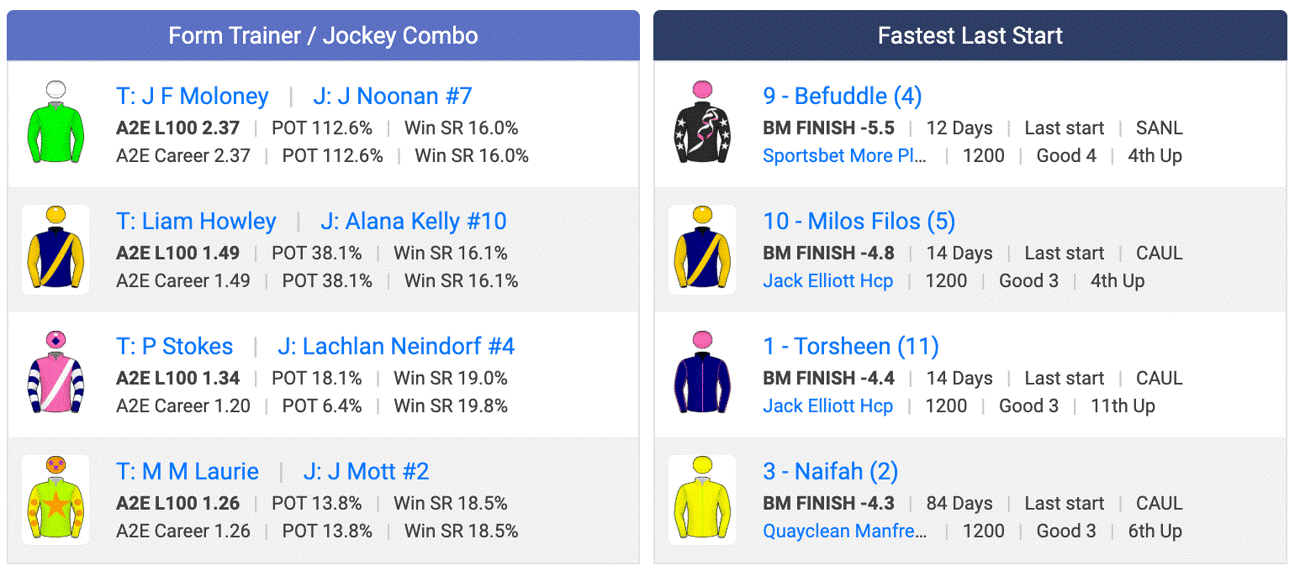Open trainer M M Laurie link

pyautogui.click(x=187, y=471)
